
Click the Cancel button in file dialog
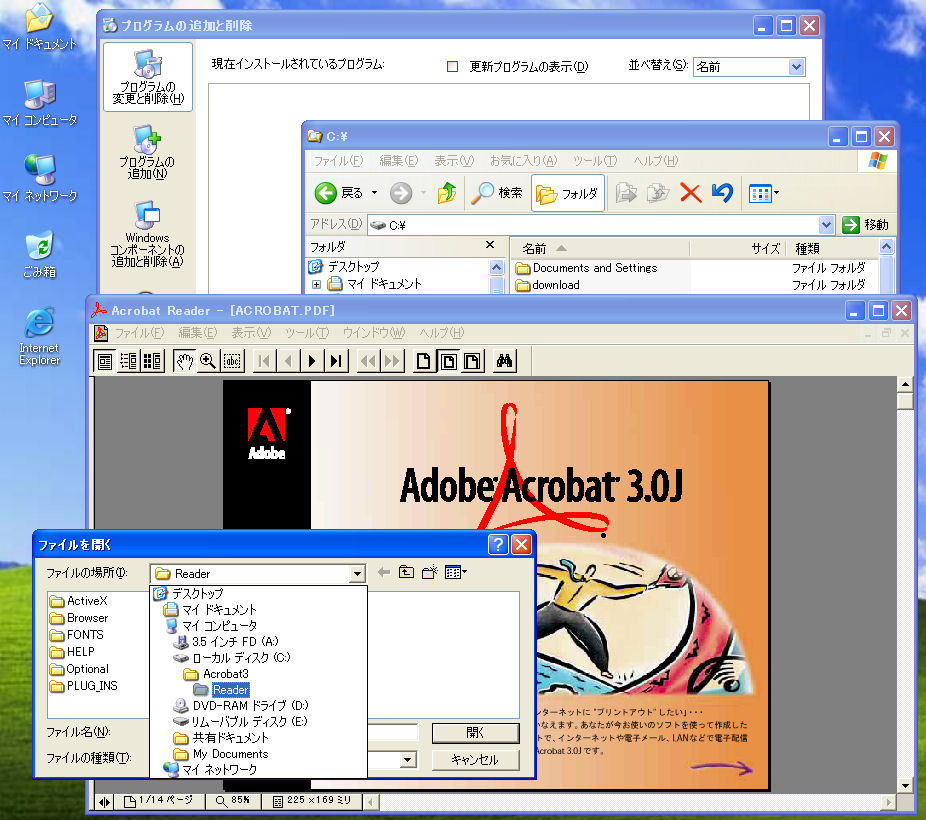pyautogui.click(x=475, y=760)
